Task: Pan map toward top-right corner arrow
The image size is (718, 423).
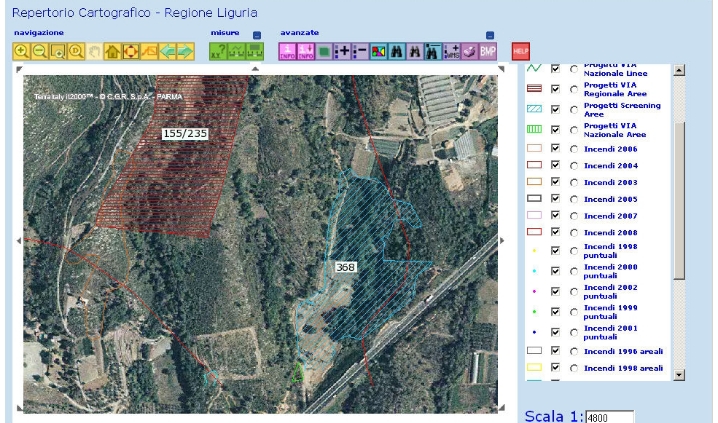Action: click(x=501, y=69)
